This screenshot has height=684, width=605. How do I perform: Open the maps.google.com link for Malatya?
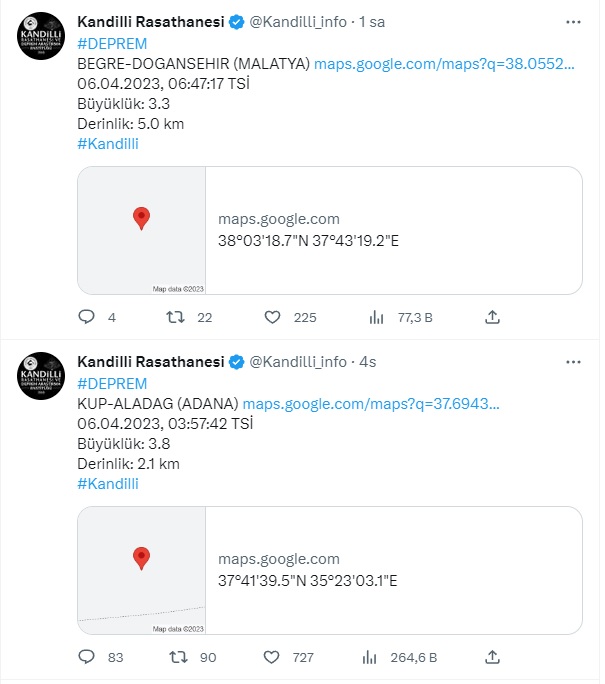[x=444, y=63]
